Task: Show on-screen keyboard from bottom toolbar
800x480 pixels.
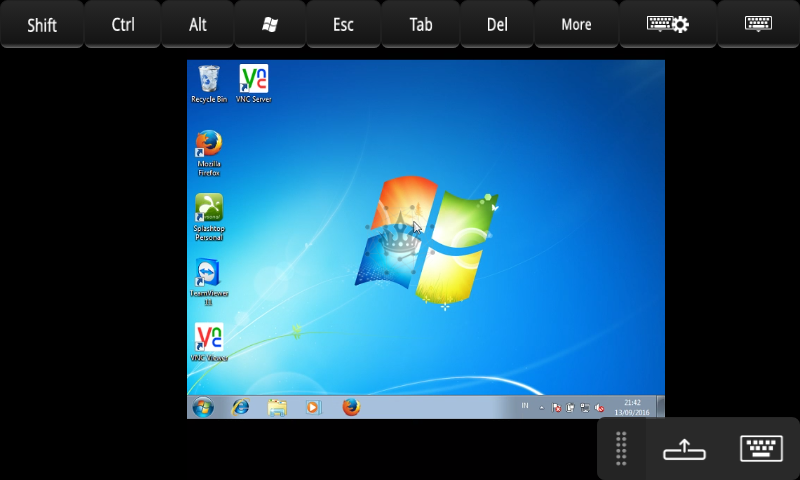Action: (761, 448)
